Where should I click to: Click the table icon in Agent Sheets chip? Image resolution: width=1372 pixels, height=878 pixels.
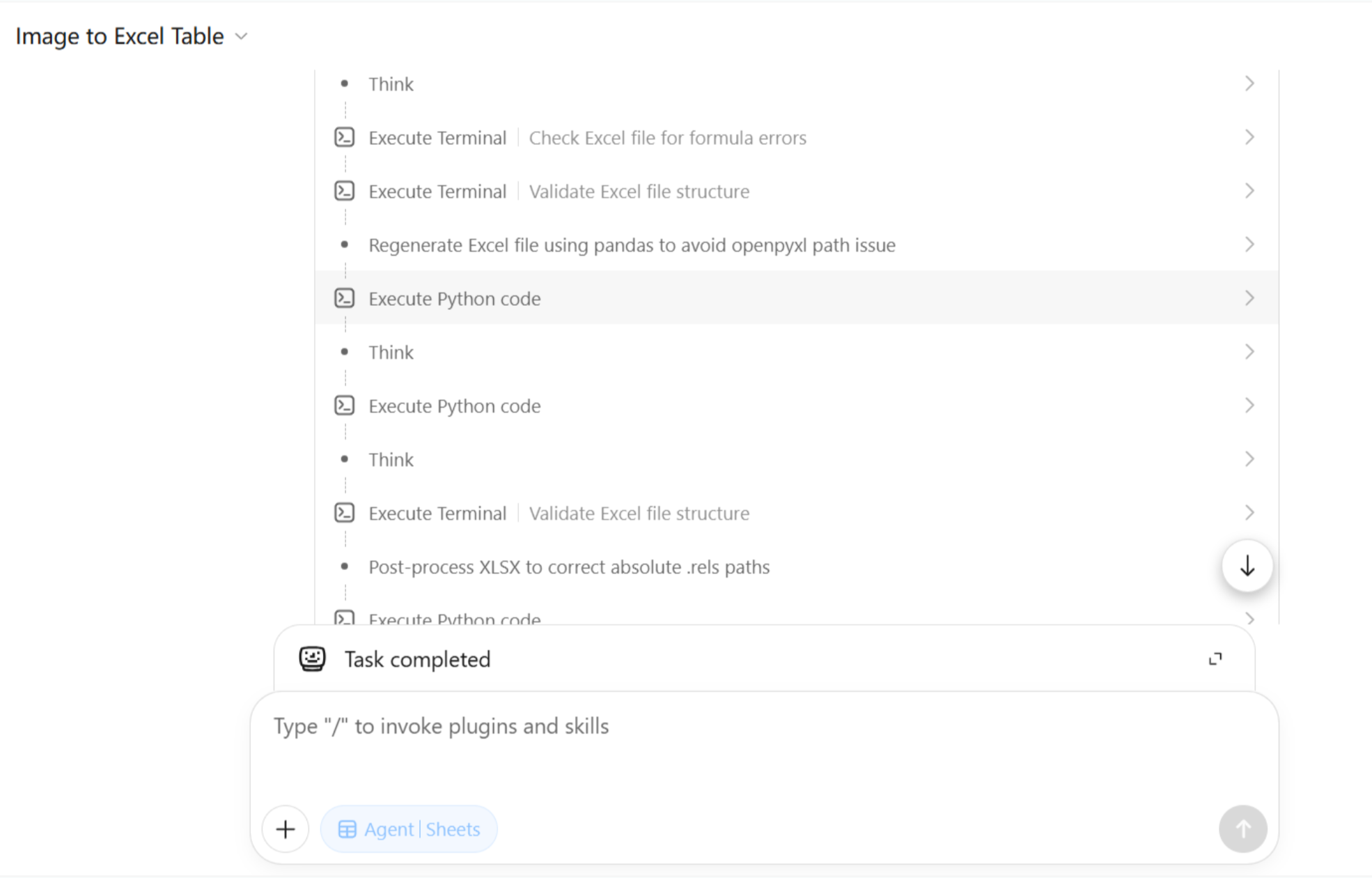pyautogui.click(x=347, y=829)
